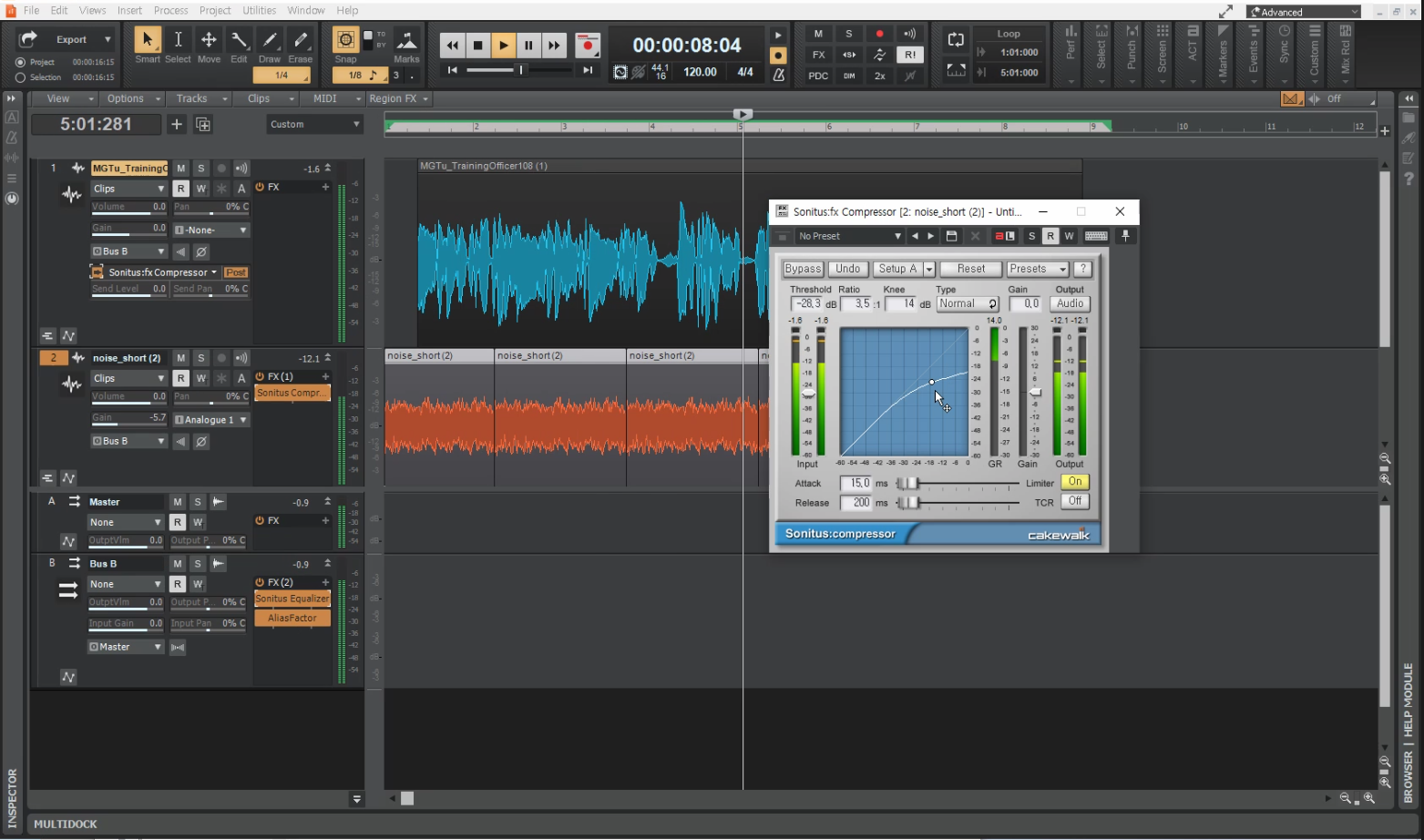Select the Smart tool
Screen dimensions: 1424x840
pos(148,40)
